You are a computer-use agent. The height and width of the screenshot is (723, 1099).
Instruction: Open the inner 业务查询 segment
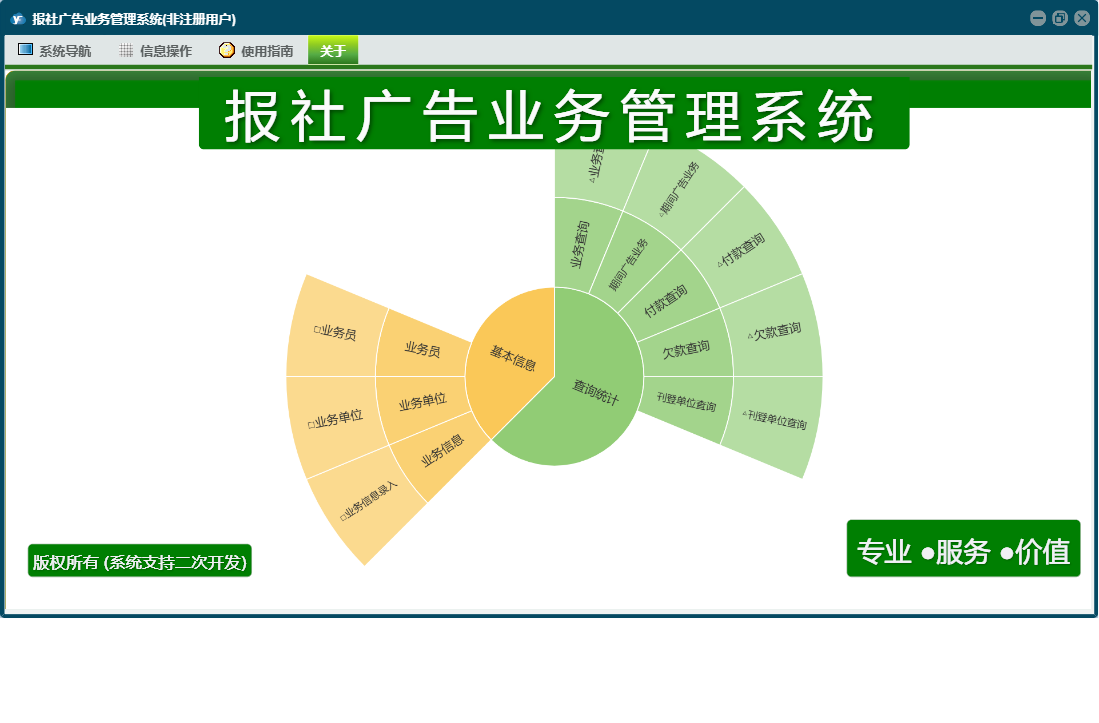(x=580, y=244)
